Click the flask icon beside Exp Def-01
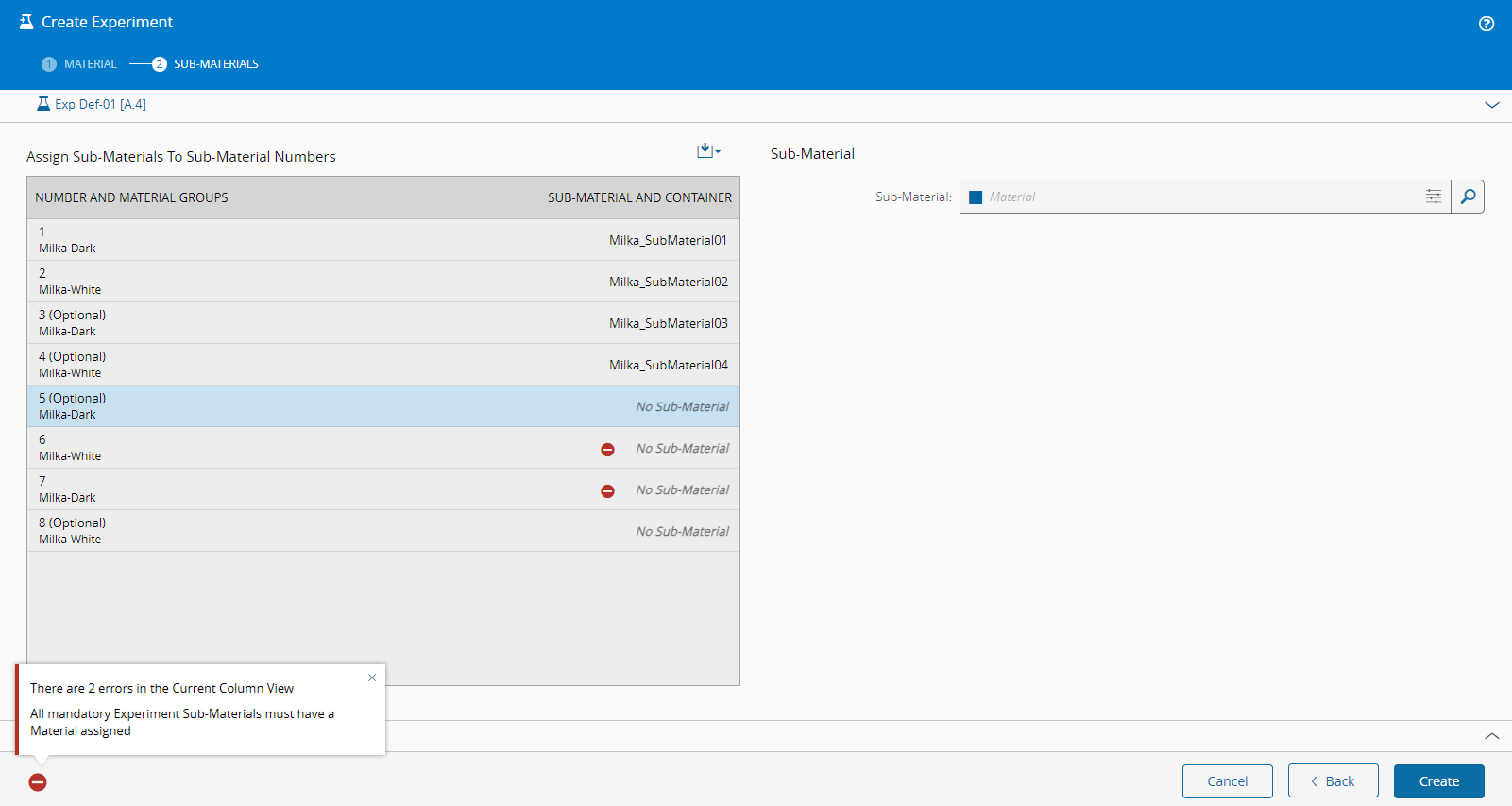Viewport: 1512px width, 806px height. 42,104
